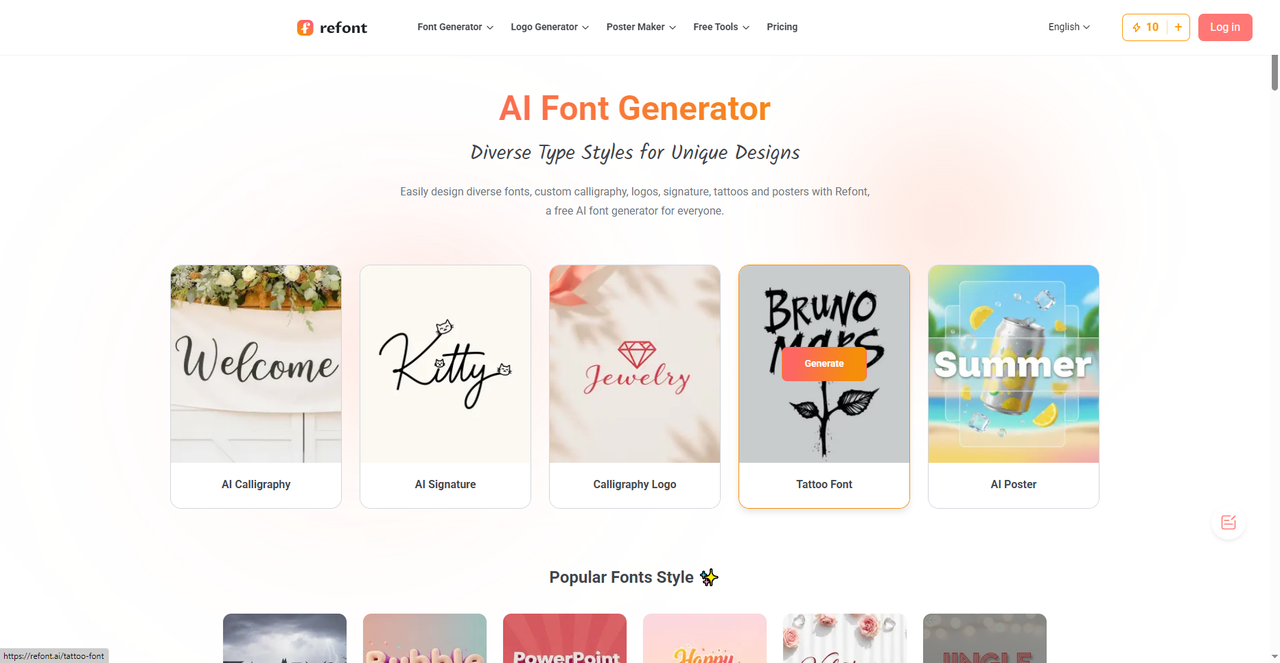Open the credits sparkle counter showing 10
This screenshot has width=1280, height=663.
point(1145,27)
